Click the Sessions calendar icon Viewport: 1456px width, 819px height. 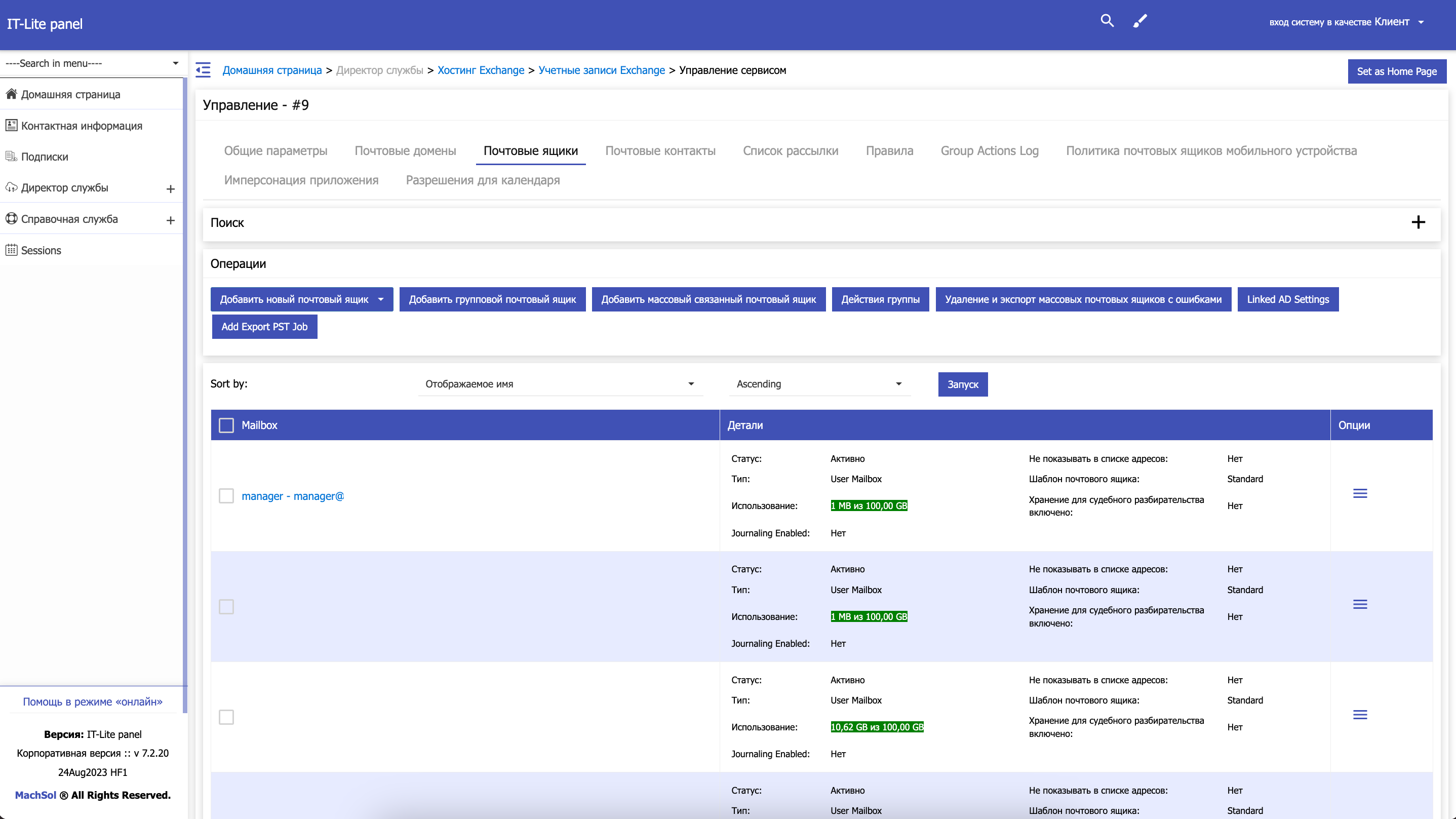click(11, 250)
